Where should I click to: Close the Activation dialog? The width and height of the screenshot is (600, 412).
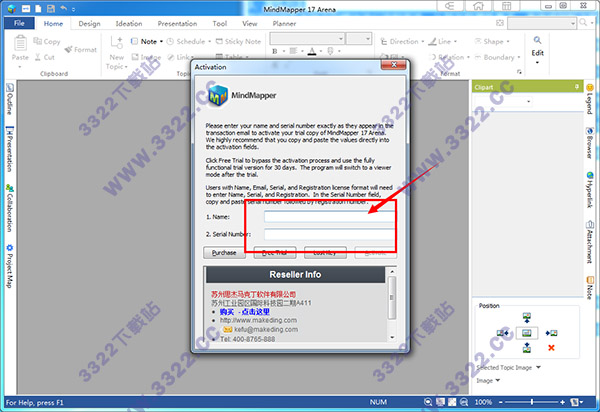coord(393,65)
